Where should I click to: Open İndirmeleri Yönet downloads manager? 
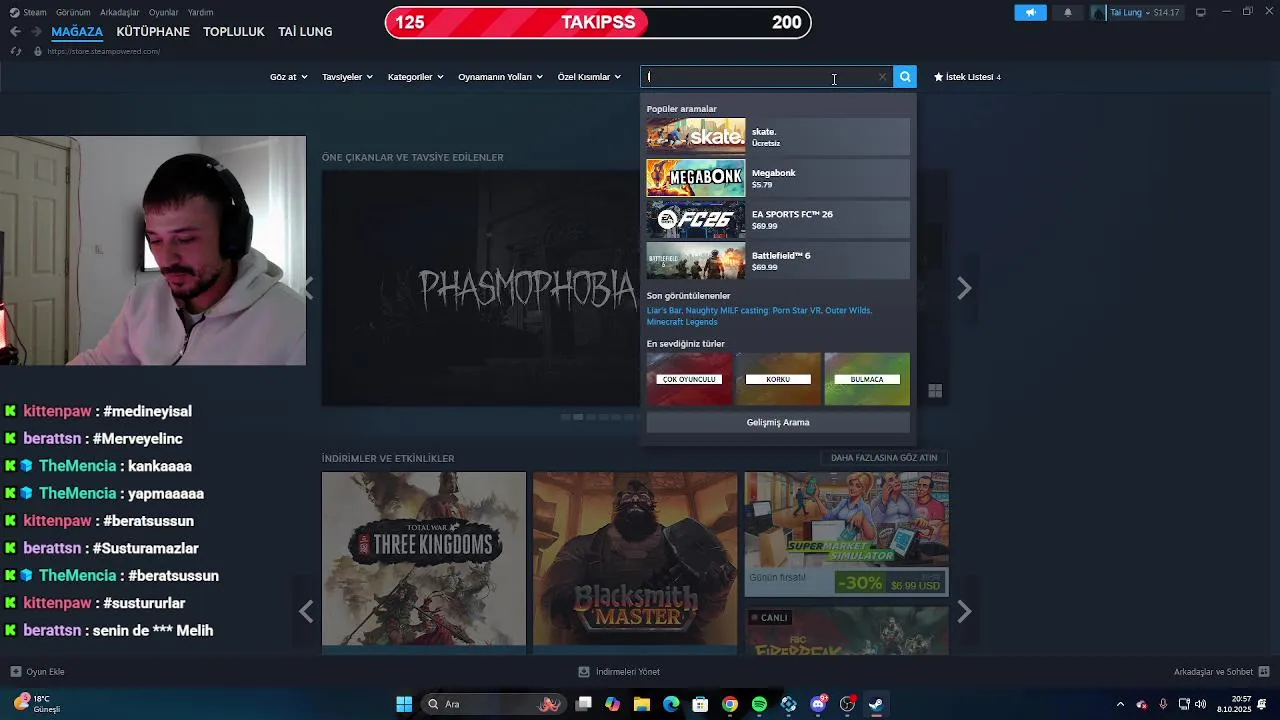620,672
